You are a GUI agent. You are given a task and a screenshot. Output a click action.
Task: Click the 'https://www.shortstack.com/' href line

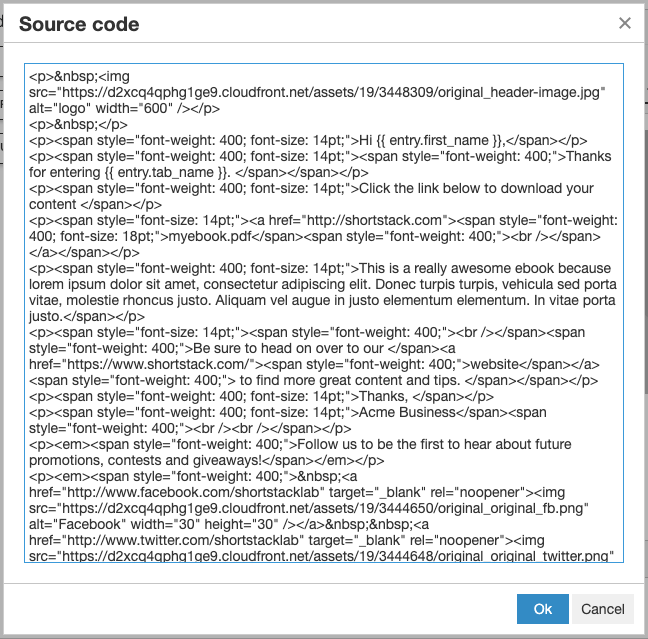pos(314,365)
